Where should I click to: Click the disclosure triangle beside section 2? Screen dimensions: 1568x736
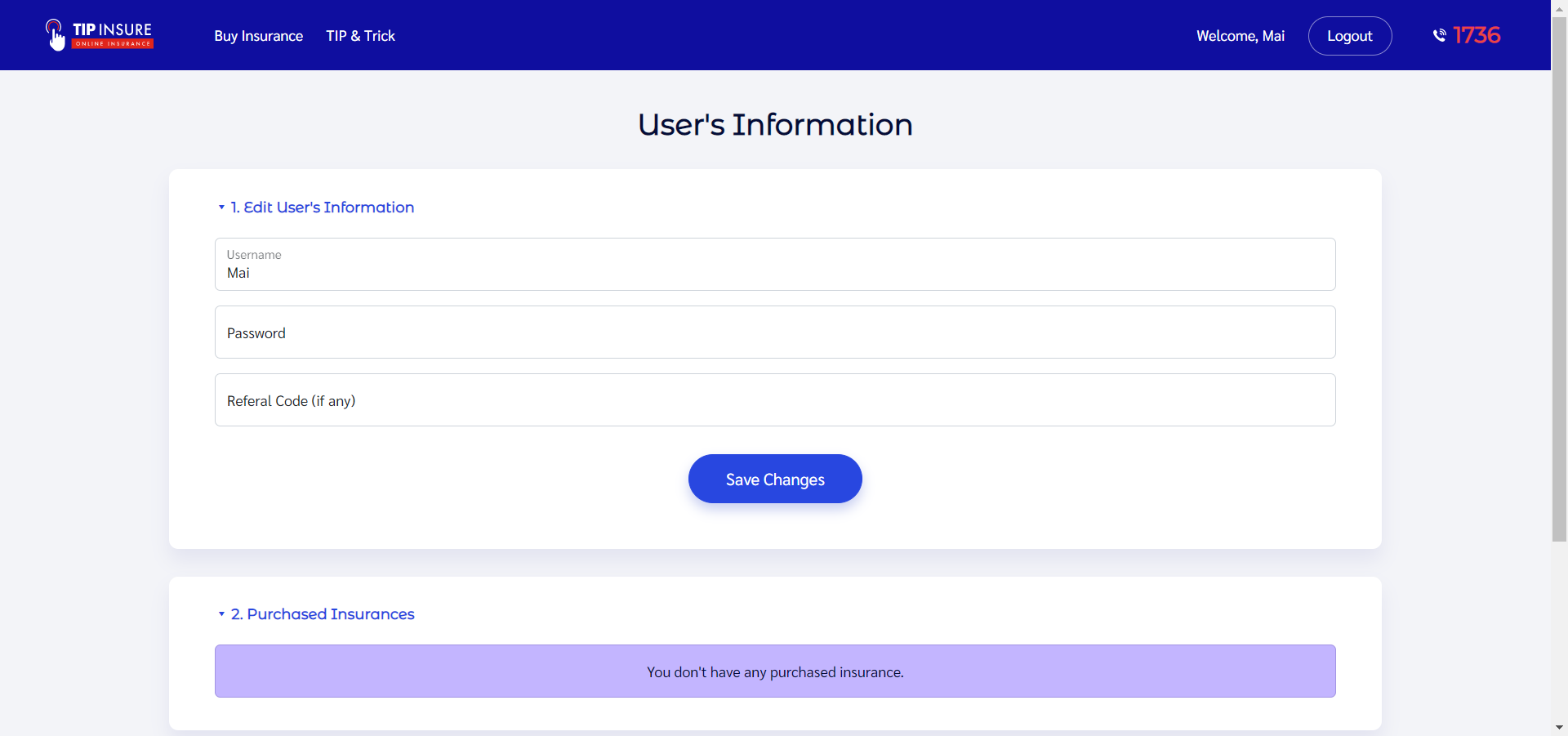click(x=220, y=615)
